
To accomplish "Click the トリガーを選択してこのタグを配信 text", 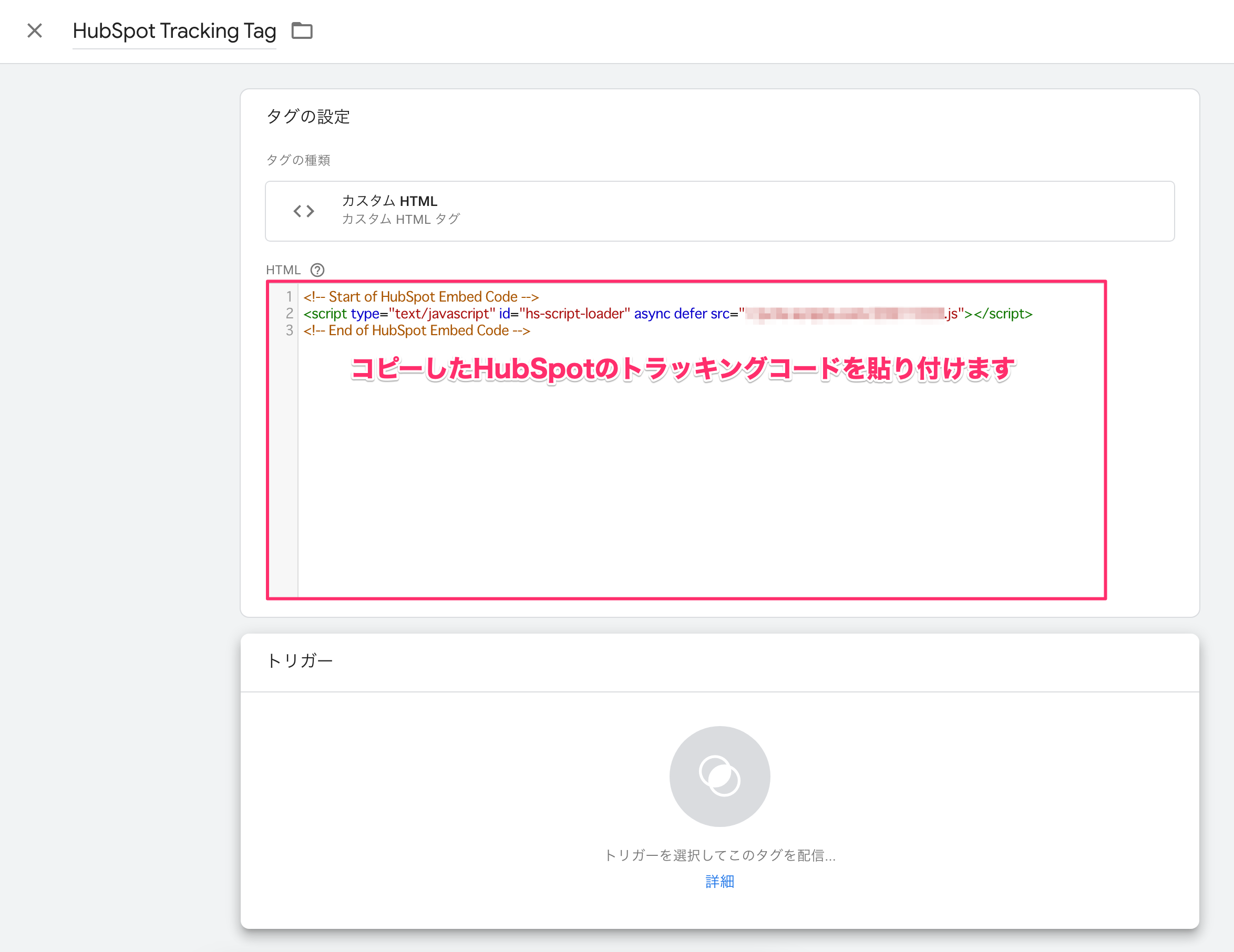I will tap(719, 855).
